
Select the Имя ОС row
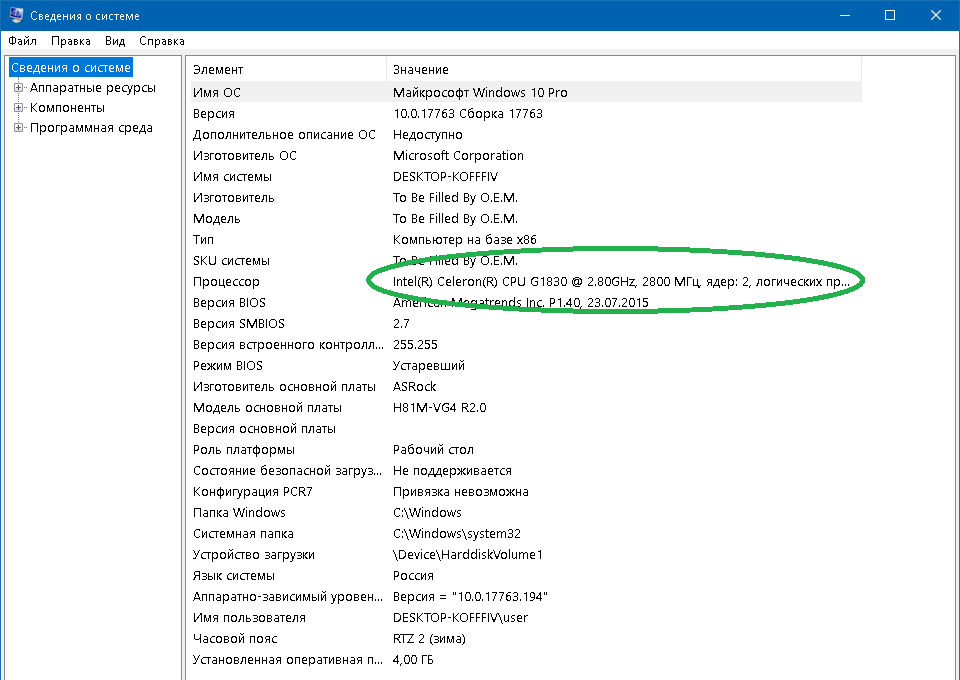[216, 93]
